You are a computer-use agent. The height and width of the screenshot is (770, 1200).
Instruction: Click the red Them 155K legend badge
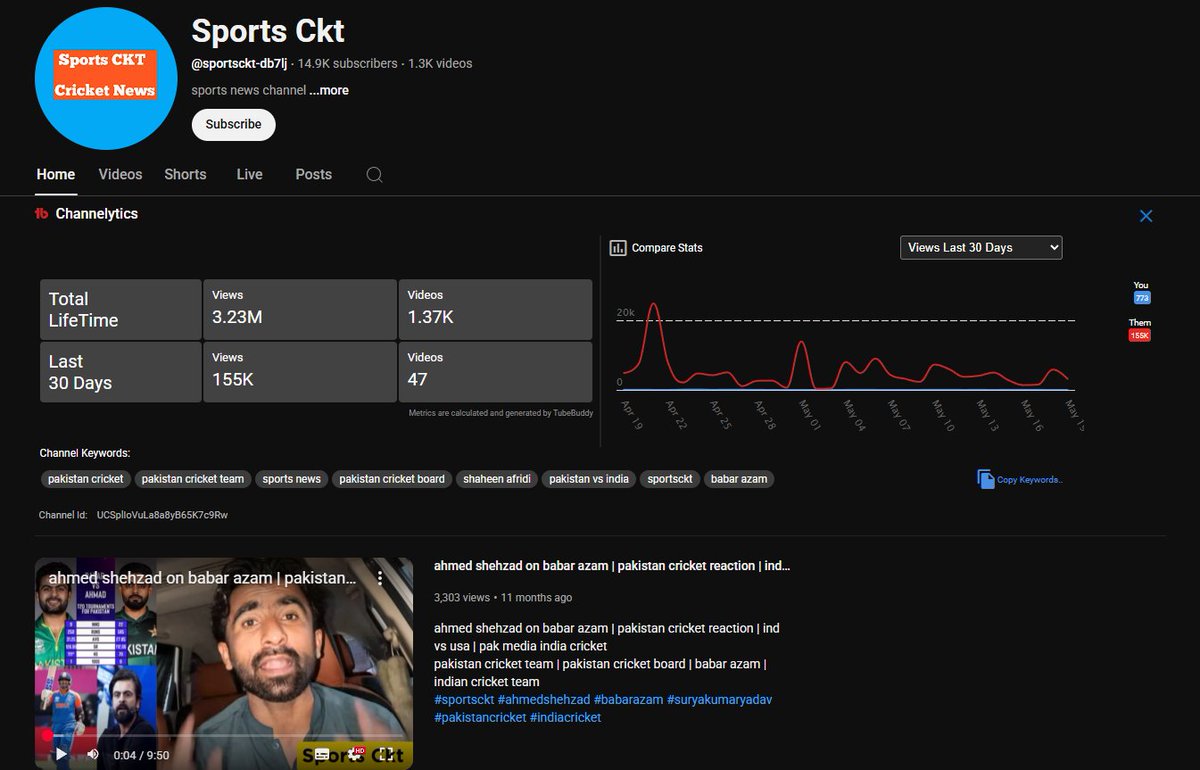tap(1140, 335)
